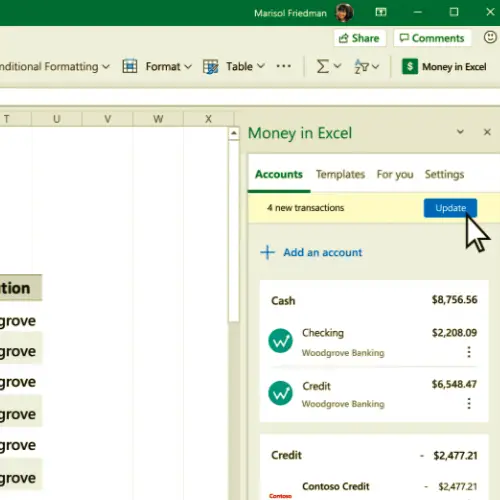Expand the AutoSum dropdown arrow
Image resolution: width=500 pixels, height=500 pixels.
coord(337,66)
